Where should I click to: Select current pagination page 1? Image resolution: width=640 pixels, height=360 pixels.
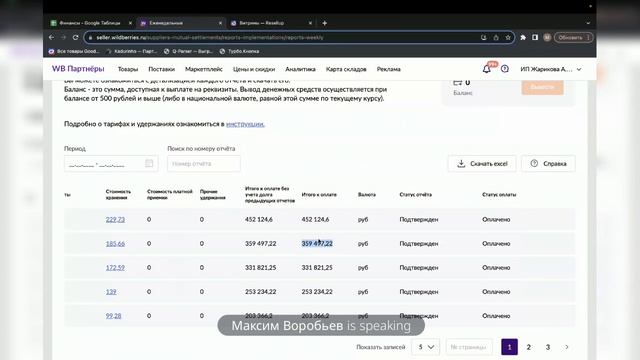pyautogui.click(x=509, y=347)
